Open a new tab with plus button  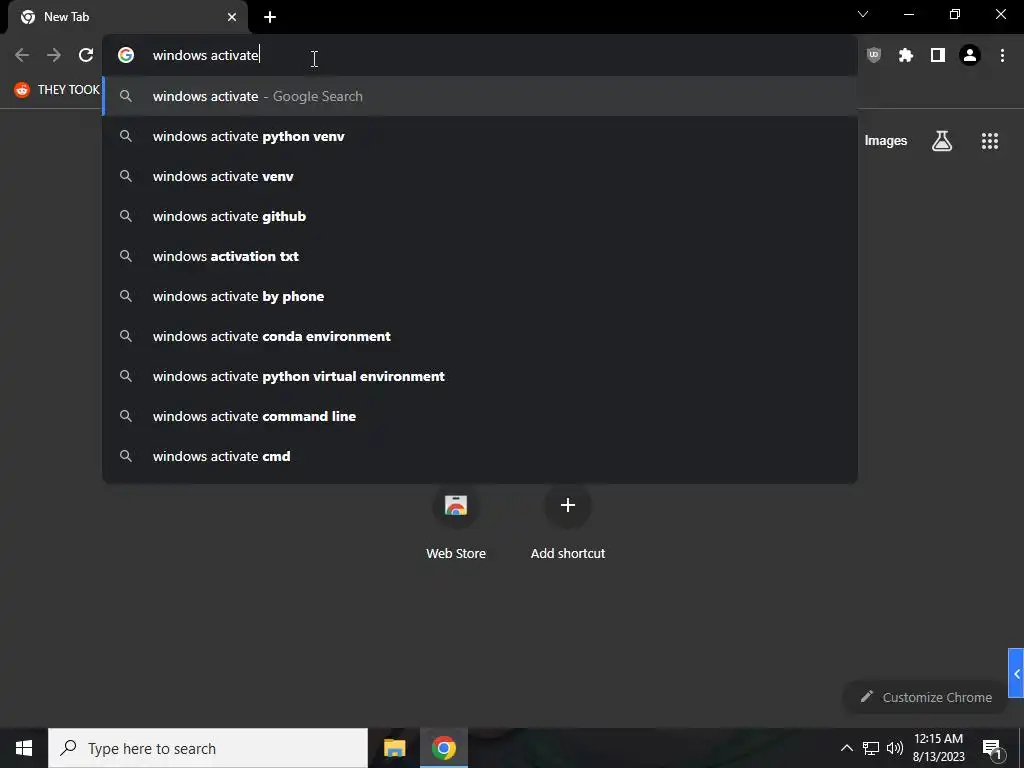[x=270, y=17]
